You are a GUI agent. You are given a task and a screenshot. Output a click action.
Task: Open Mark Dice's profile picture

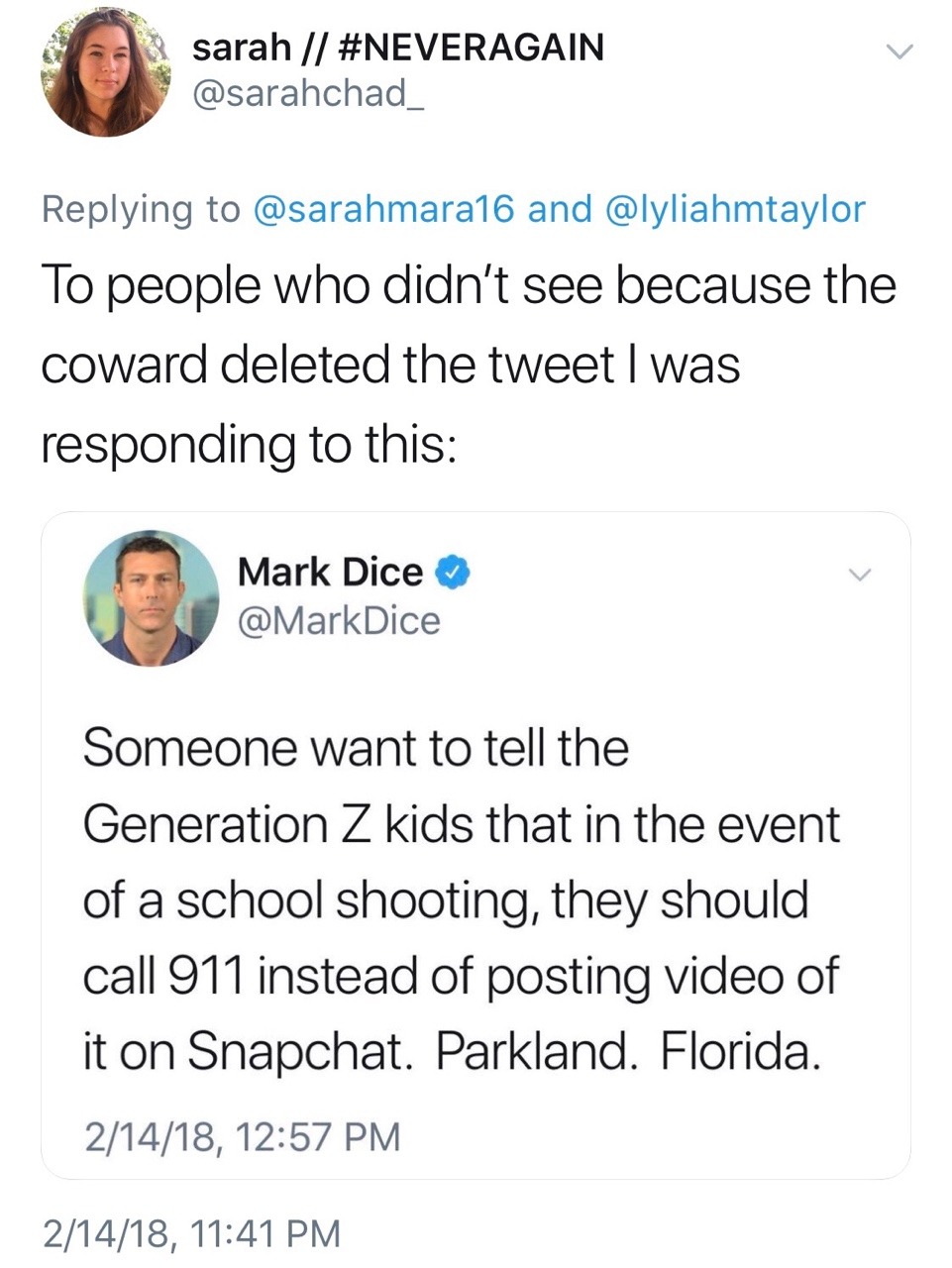tap(151, 597)
